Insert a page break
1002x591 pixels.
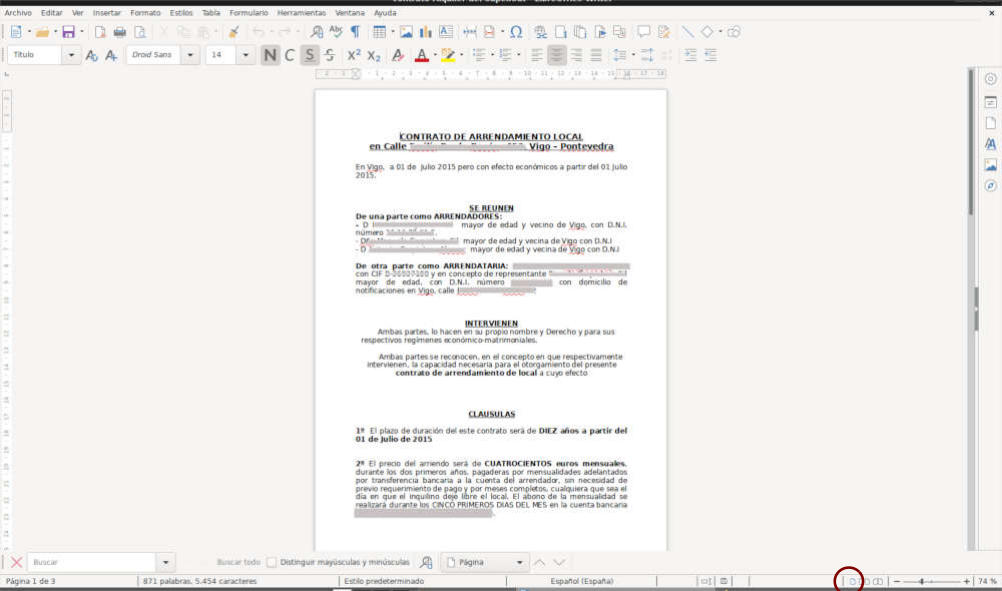(470, 32)
